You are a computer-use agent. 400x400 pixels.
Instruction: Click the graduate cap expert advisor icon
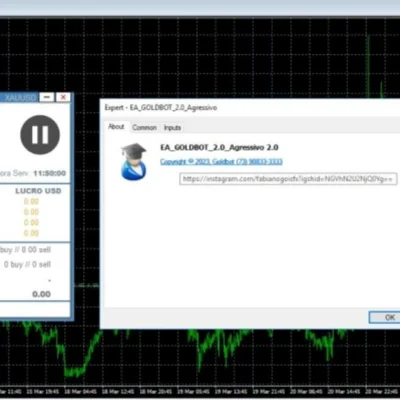pyautogui.click(x=134, y=162)
